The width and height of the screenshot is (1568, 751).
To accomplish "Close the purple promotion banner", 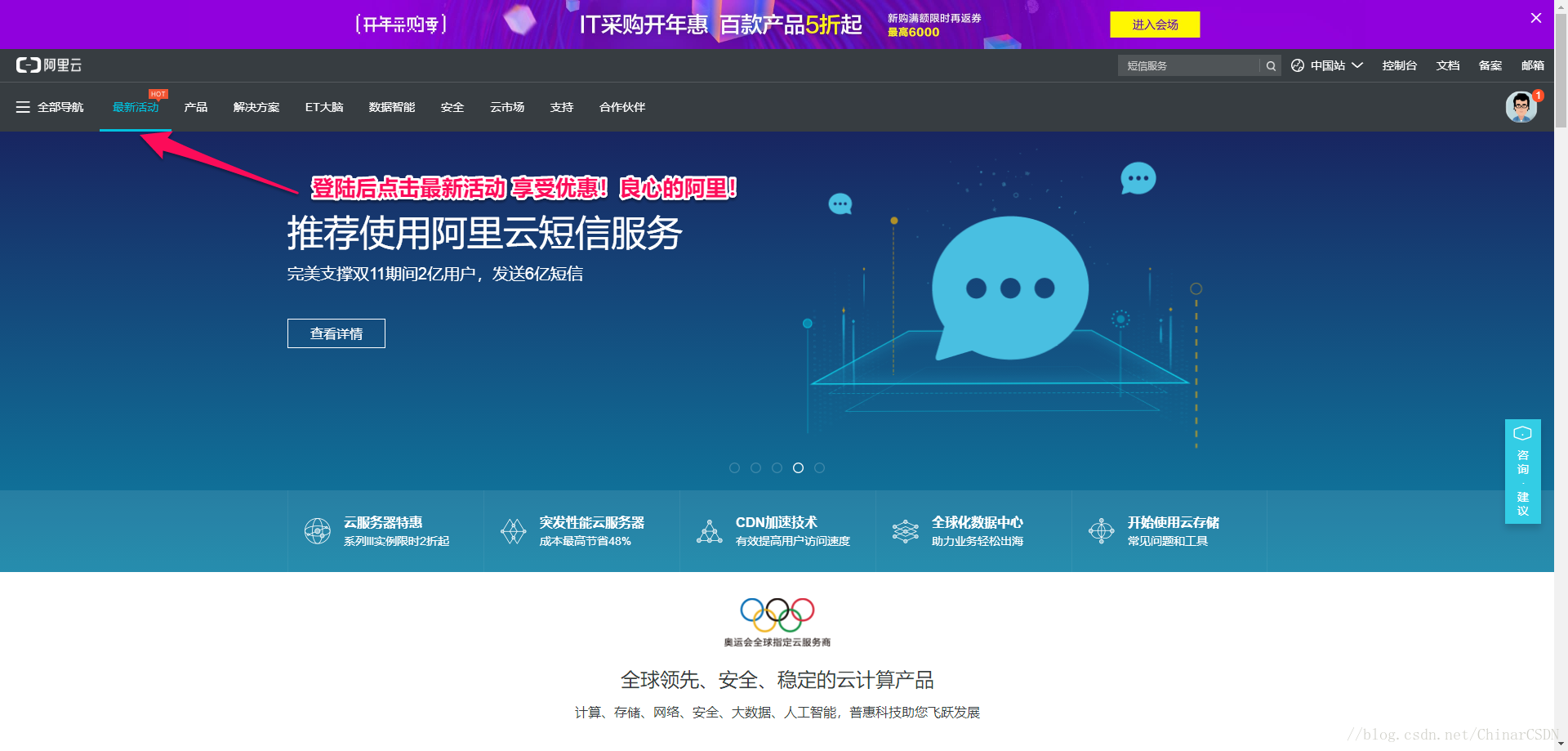I will coord(1536,18).
